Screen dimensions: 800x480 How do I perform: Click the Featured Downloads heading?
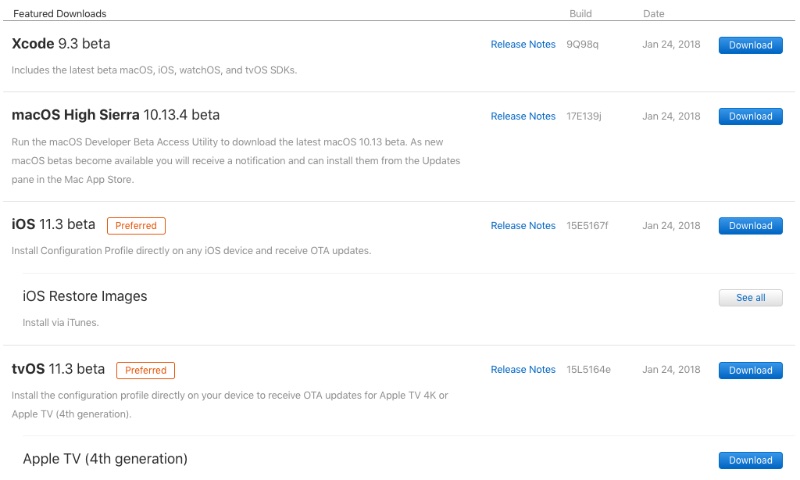pos(60,14)
